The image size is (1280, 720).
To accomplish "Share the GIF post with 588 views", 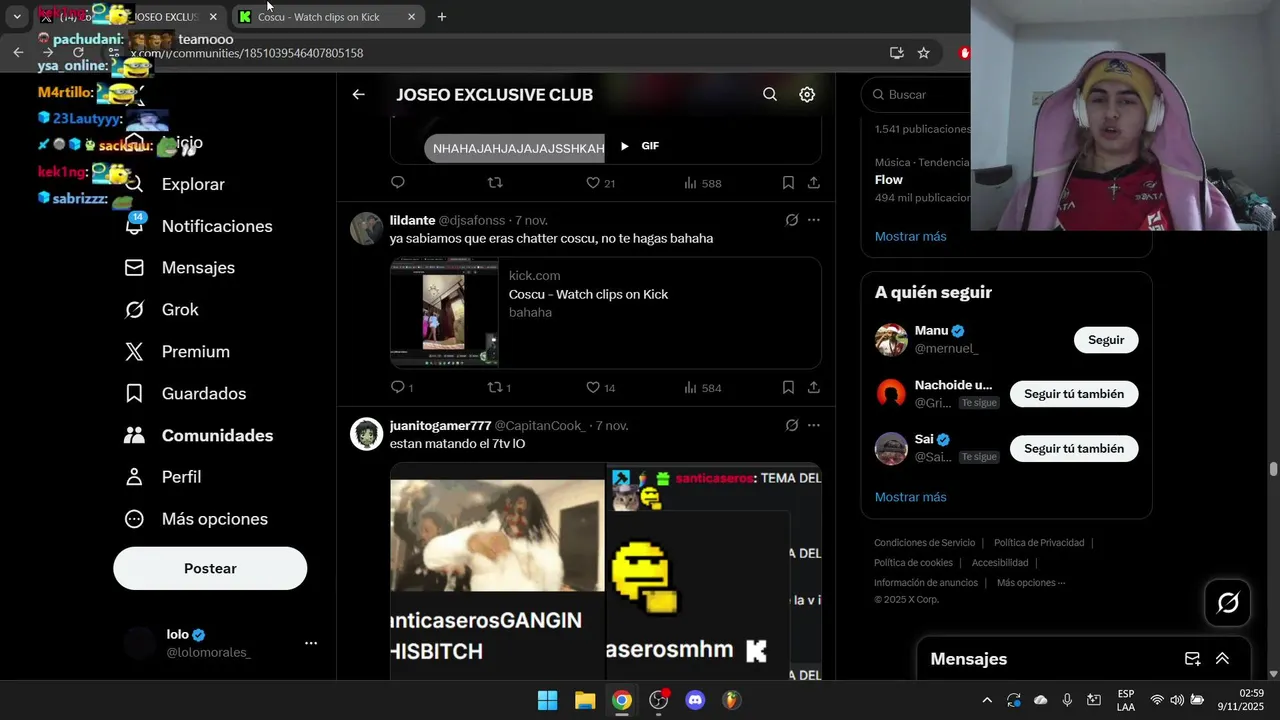I will click(814, 183).
